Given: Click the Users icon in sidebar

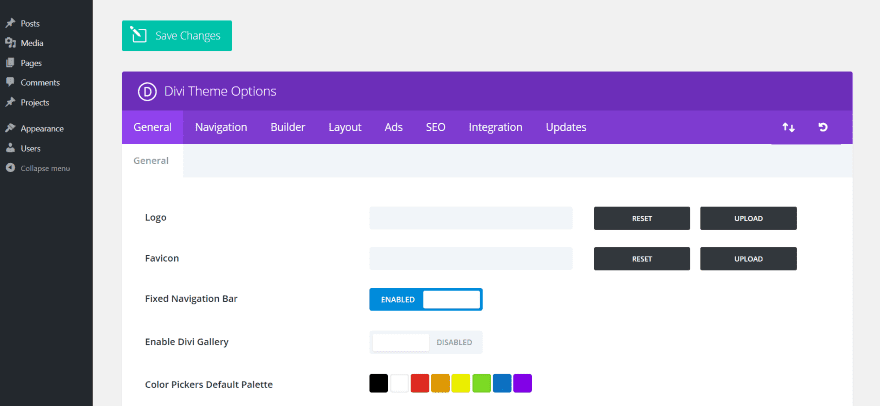Looking at the screenshot, I should coord(10,148).
